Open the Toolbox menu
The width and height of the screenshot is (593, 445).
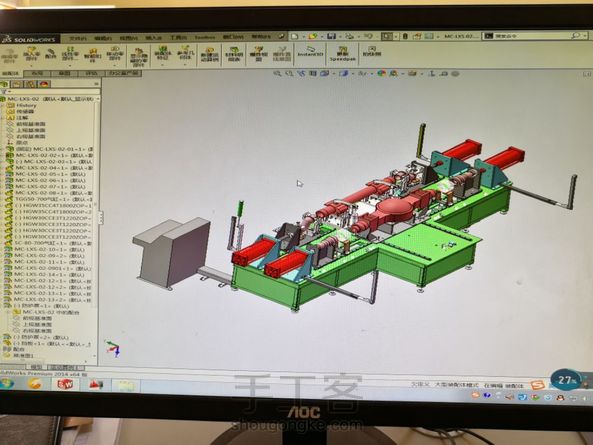[x=205, y=37]
